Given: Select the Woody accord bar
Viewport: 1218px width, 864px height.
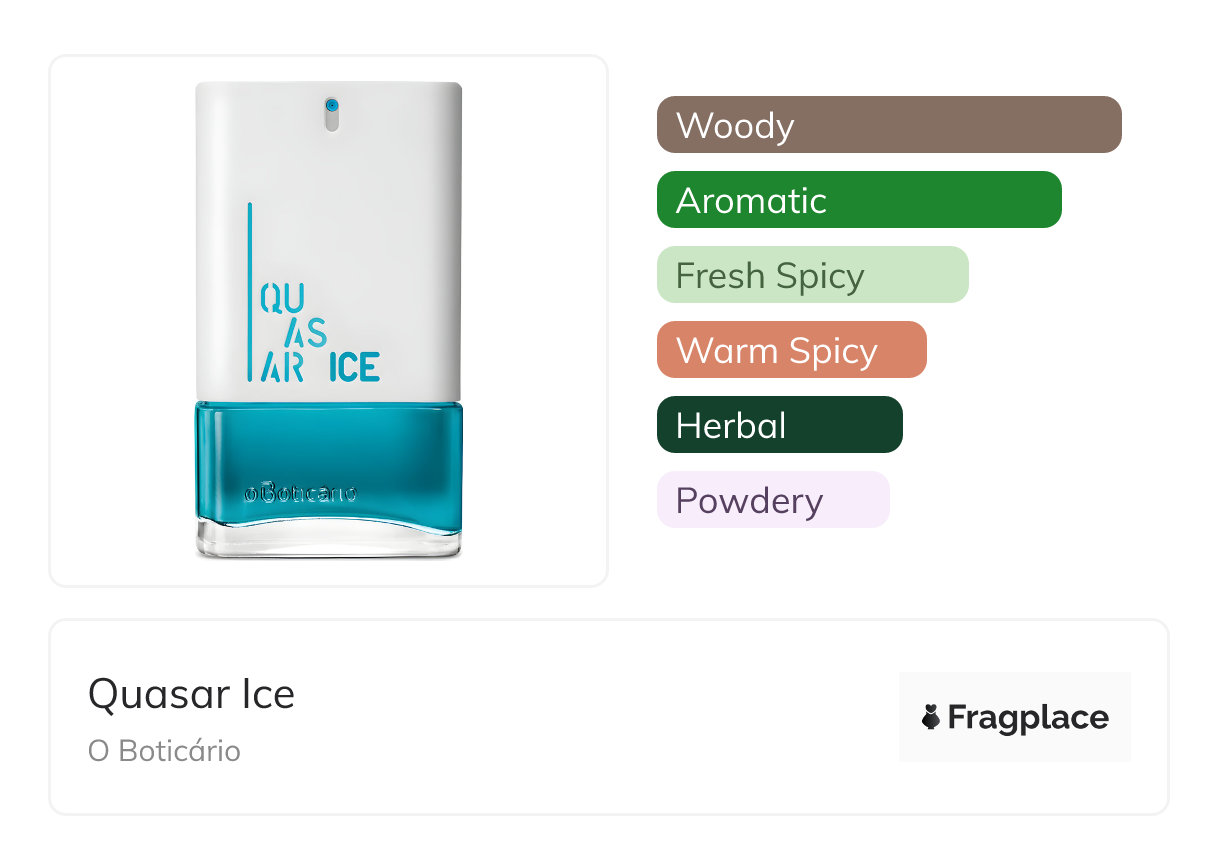Looking at the screenshot, I should [x=888, y=125].
